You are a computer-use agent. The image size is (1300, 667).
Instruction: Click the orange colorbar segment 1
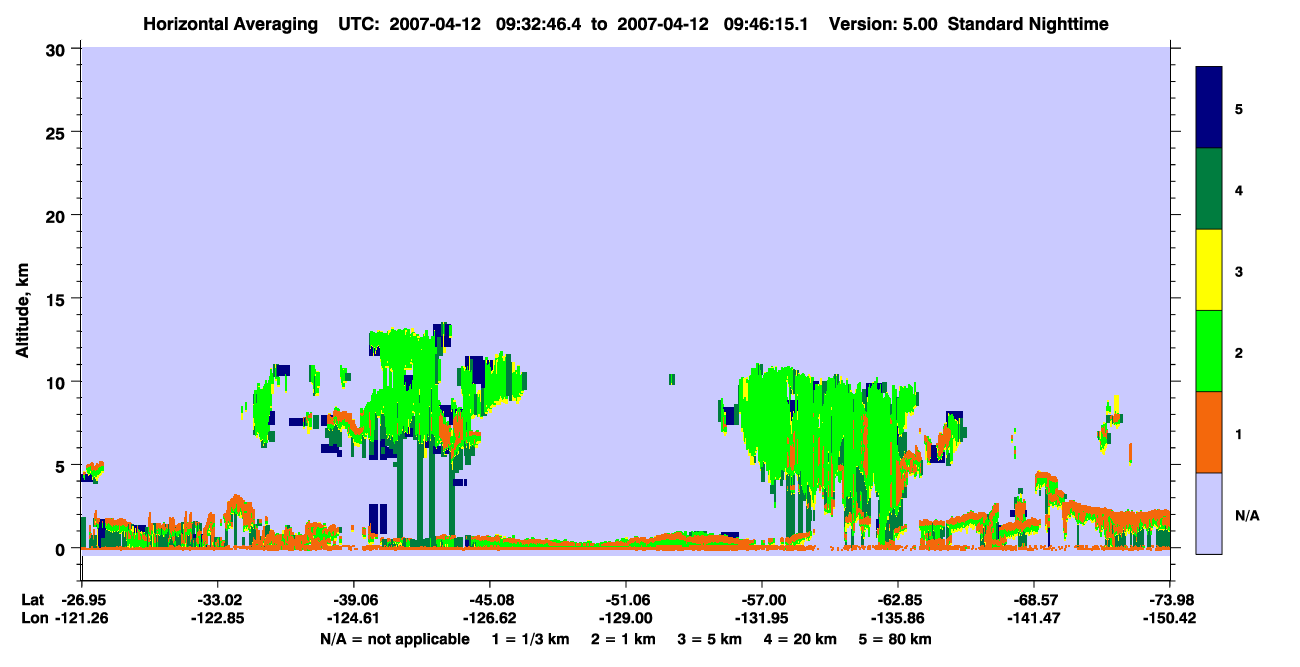click(x=1209, y=432)
